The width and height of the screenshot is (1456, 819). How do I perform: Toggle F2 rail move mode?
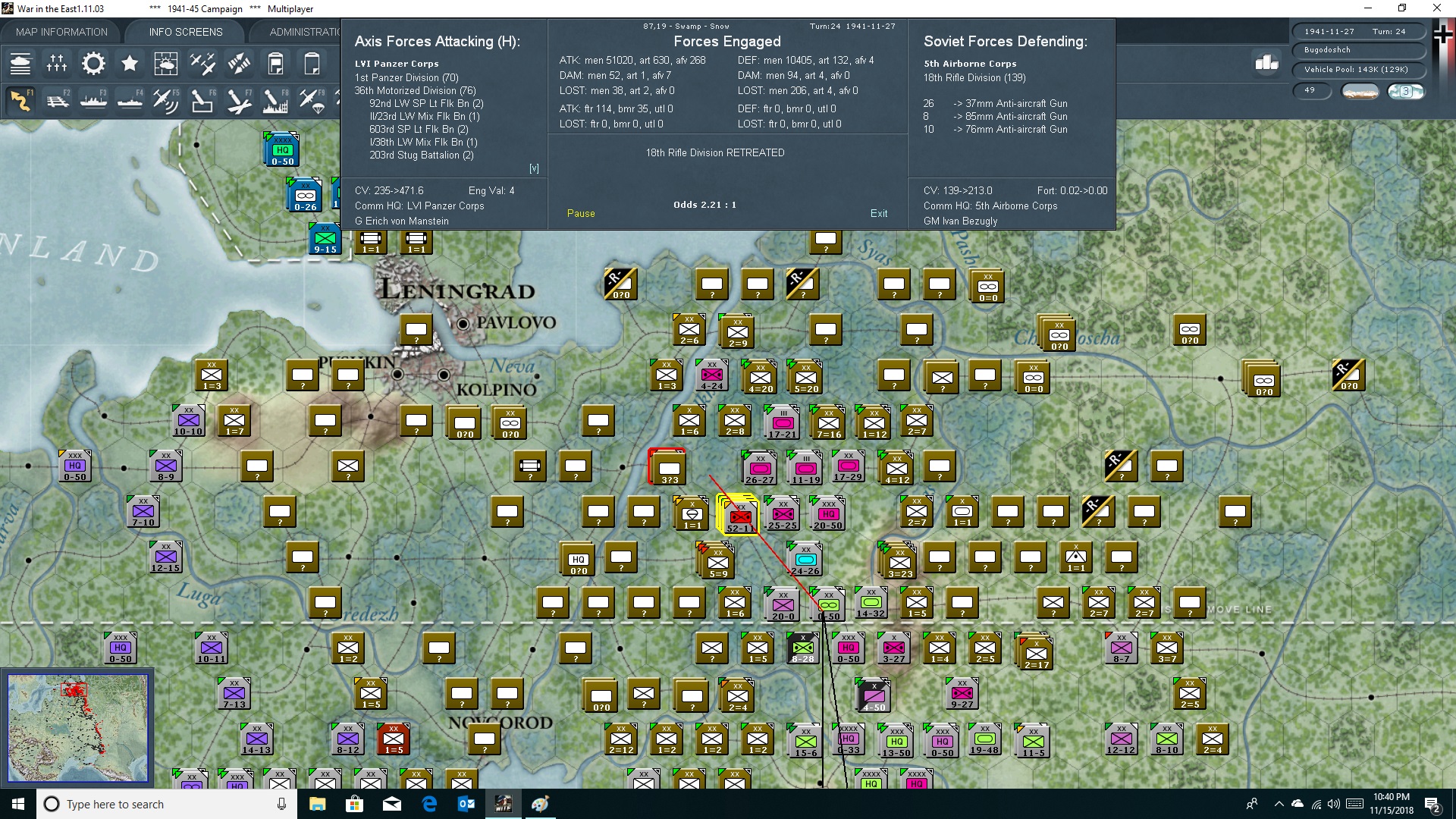pos(57,100)
